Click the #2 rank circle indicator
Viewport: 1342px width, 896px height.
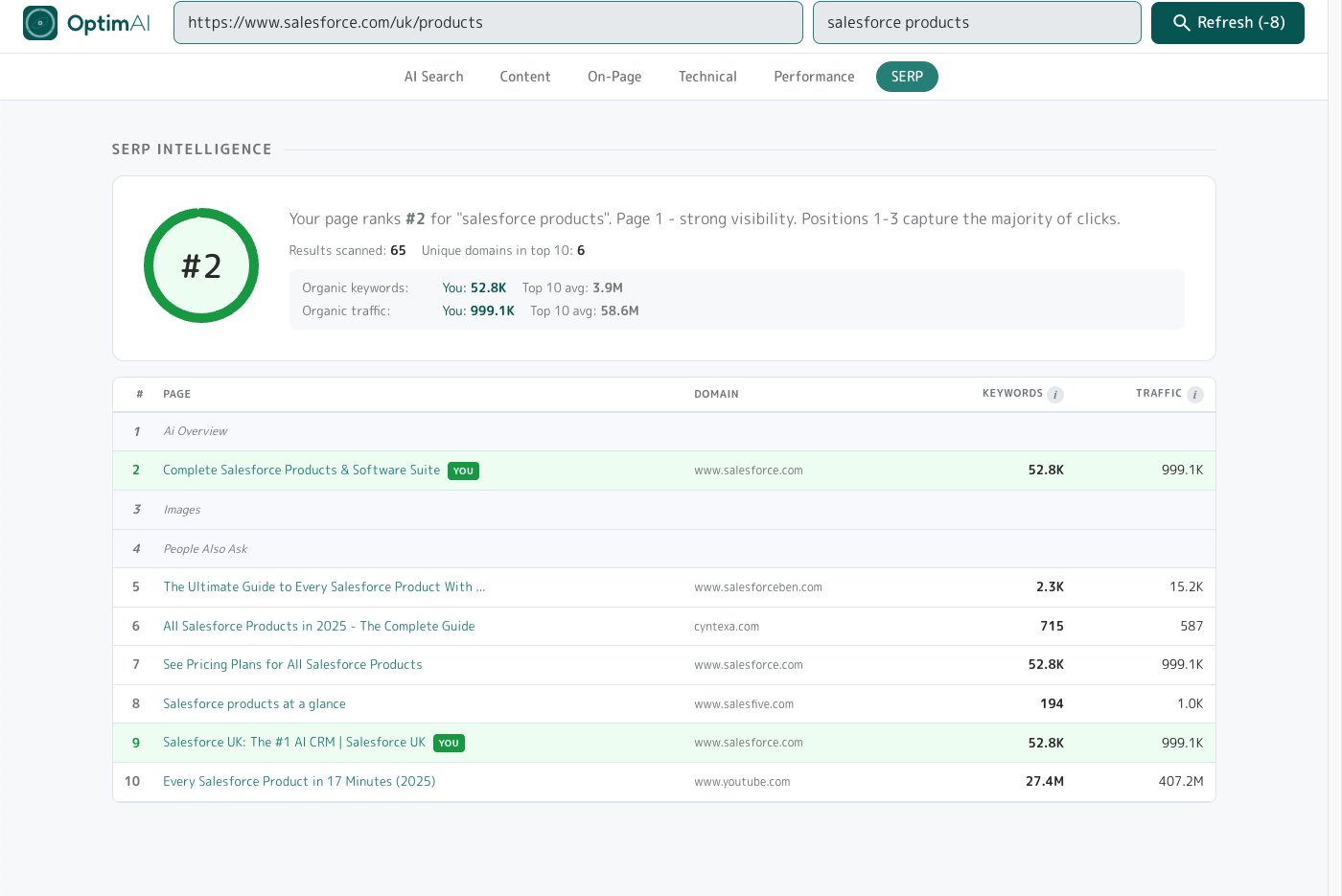[201, 265]
